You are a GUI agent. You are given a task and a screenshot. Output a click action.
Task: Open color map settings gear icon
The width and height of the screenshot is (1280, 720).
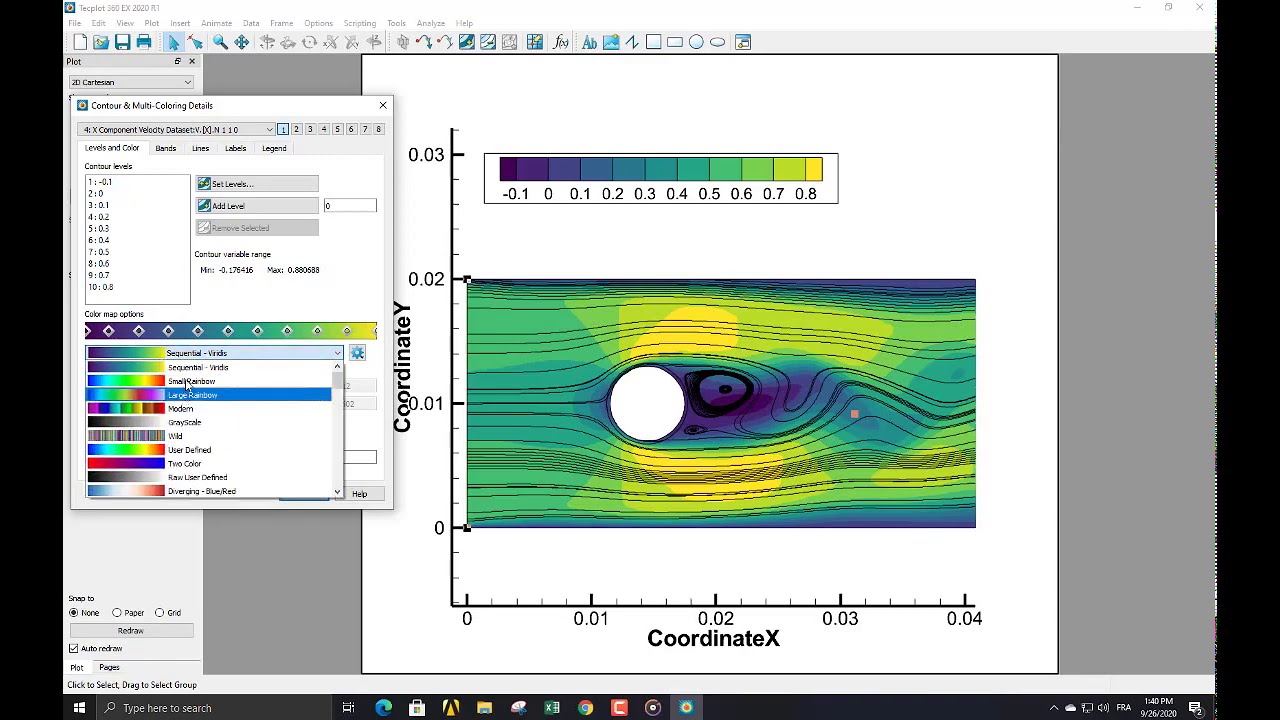(x=357, y=353)
